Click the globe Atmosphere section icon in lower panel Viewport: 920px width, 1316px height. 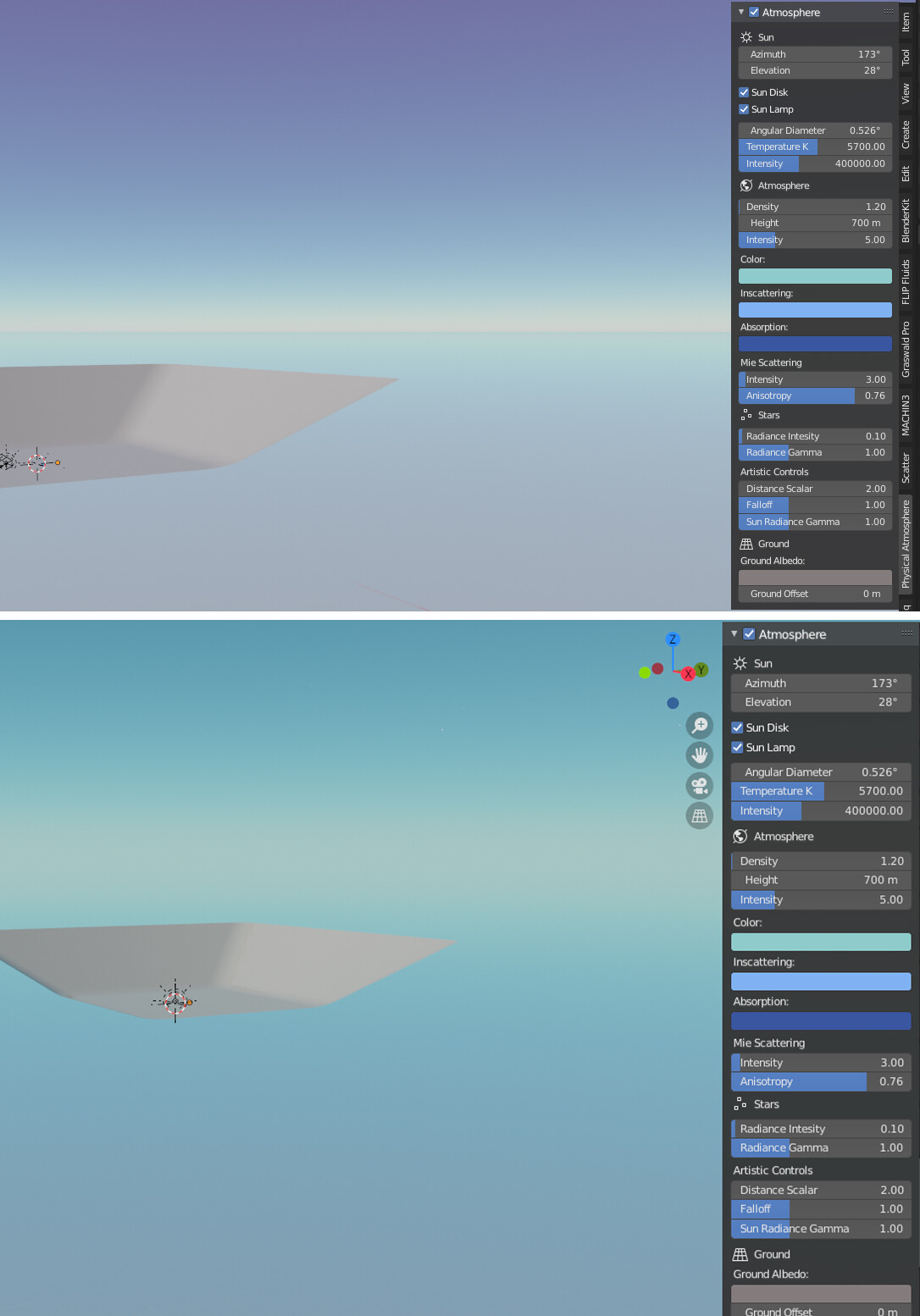click(740, 836)
